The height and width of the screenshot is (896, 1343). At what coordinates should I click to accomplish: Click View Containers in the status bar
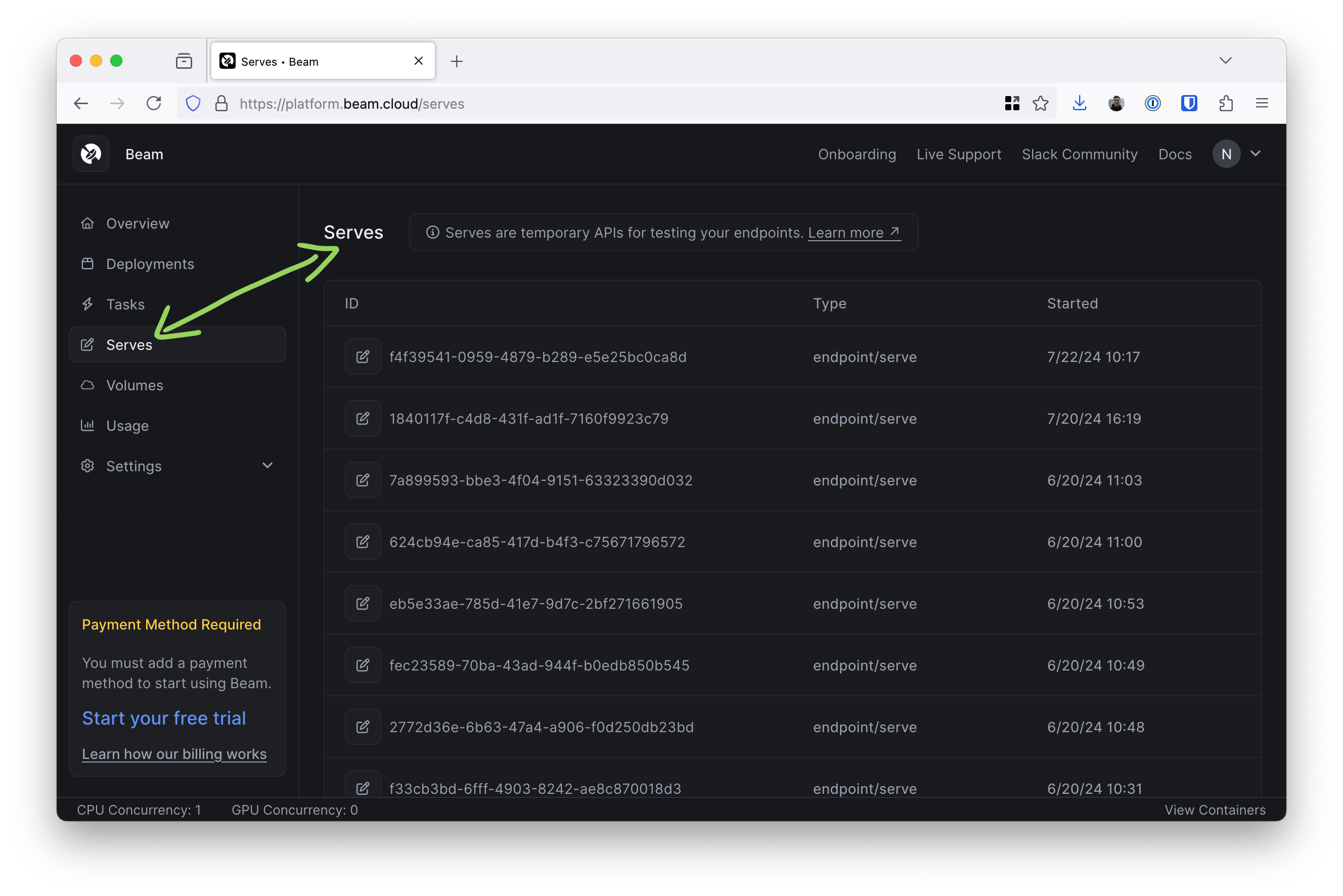coord(1215,810)
